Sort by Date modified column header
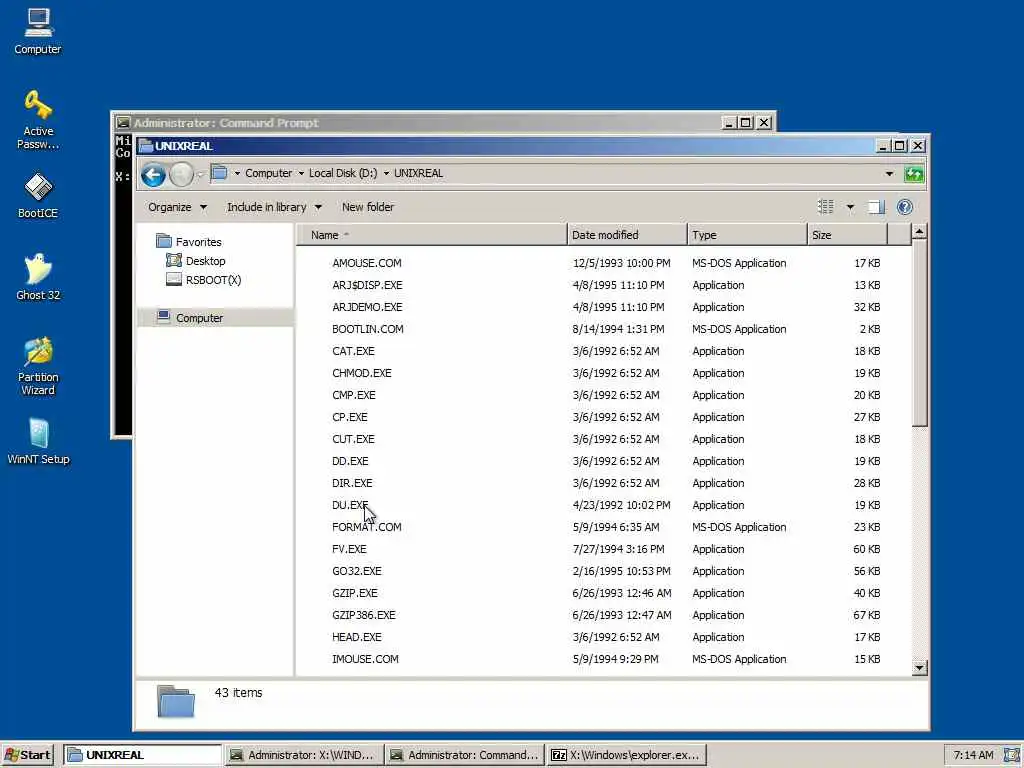1024x768 pixels. pyautogui.click(x=627, y=235)
